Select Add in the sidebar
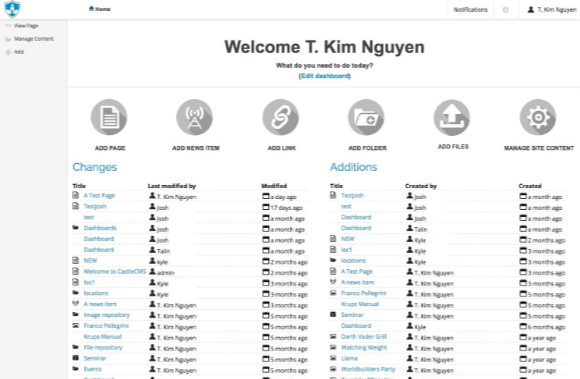The width and height of the screenshot is (580, 379). coord(19,52)
